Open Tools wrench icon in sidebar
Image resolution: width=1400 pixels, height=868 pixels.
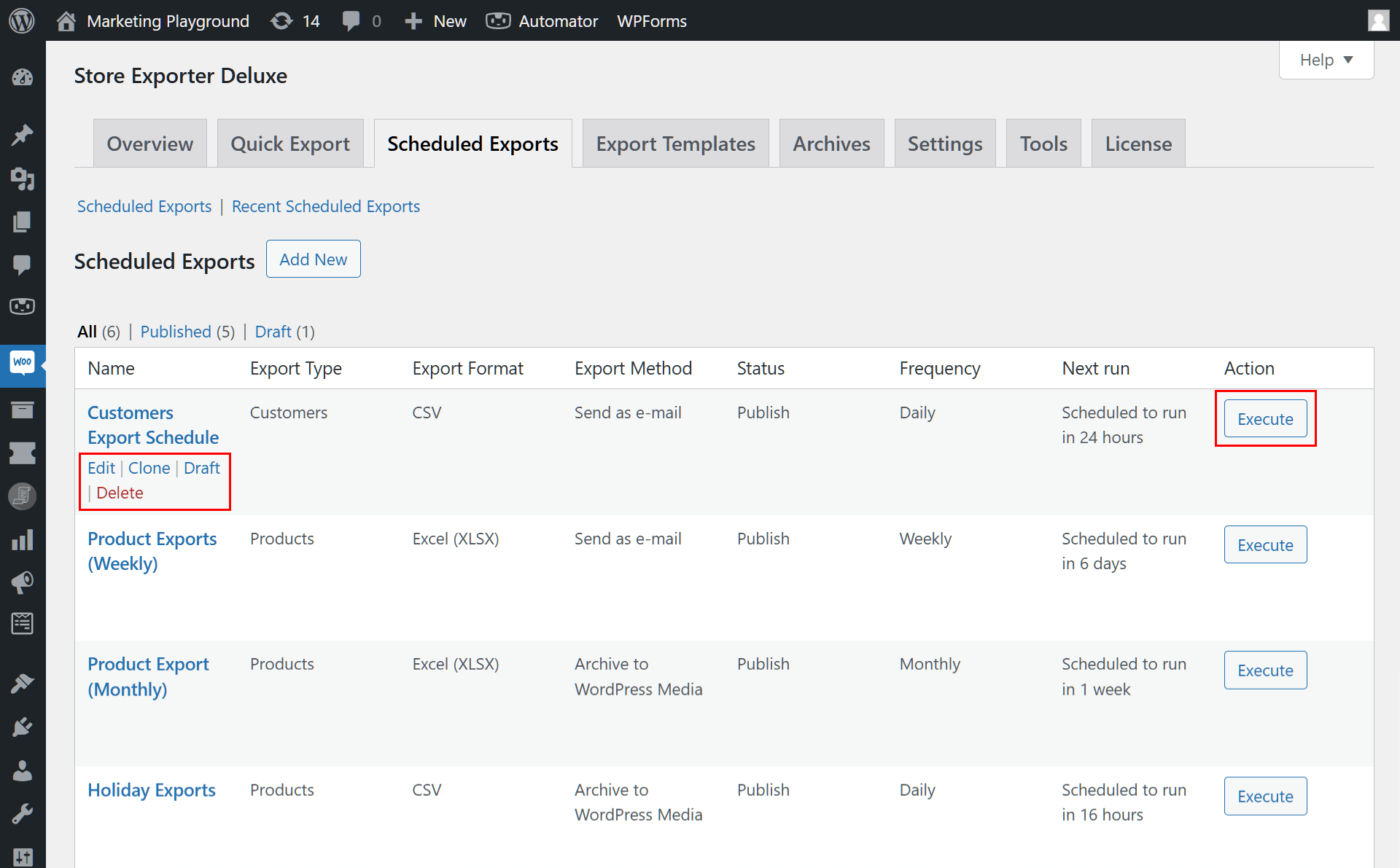coord(23,813)
